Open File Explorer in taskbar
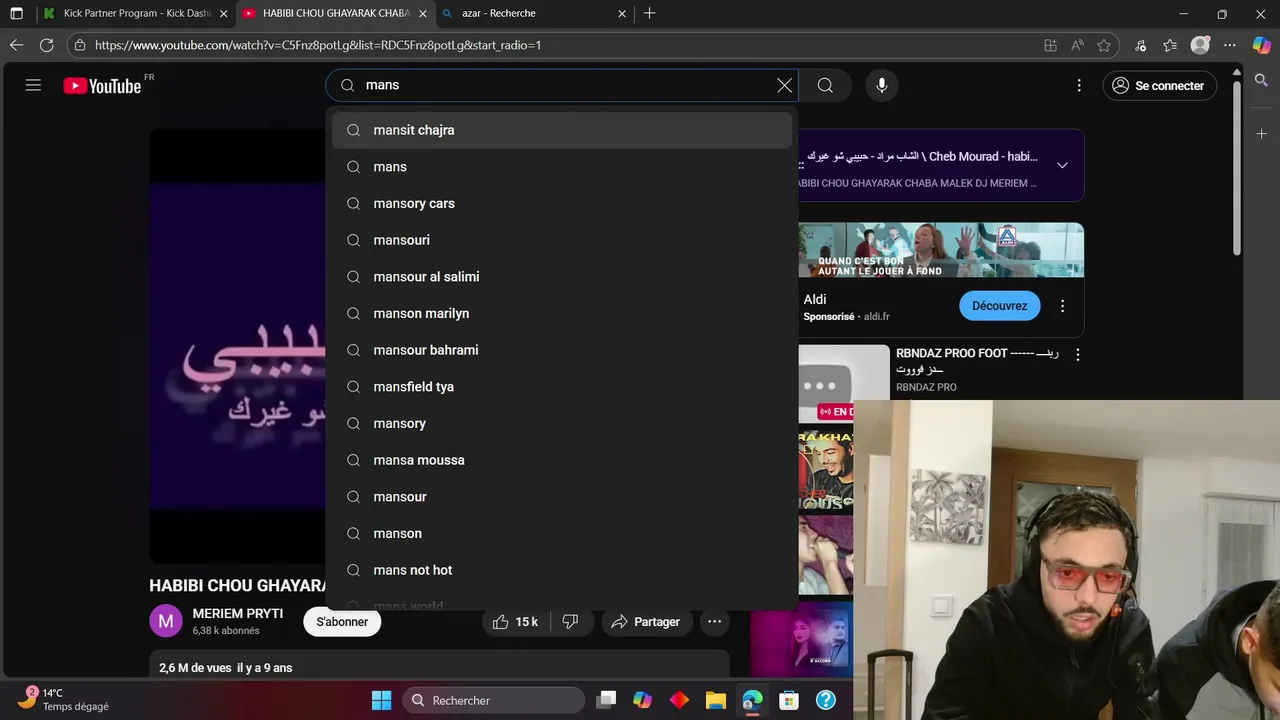Viewport: 1280px width, 720px height. [x=715, y=700]
